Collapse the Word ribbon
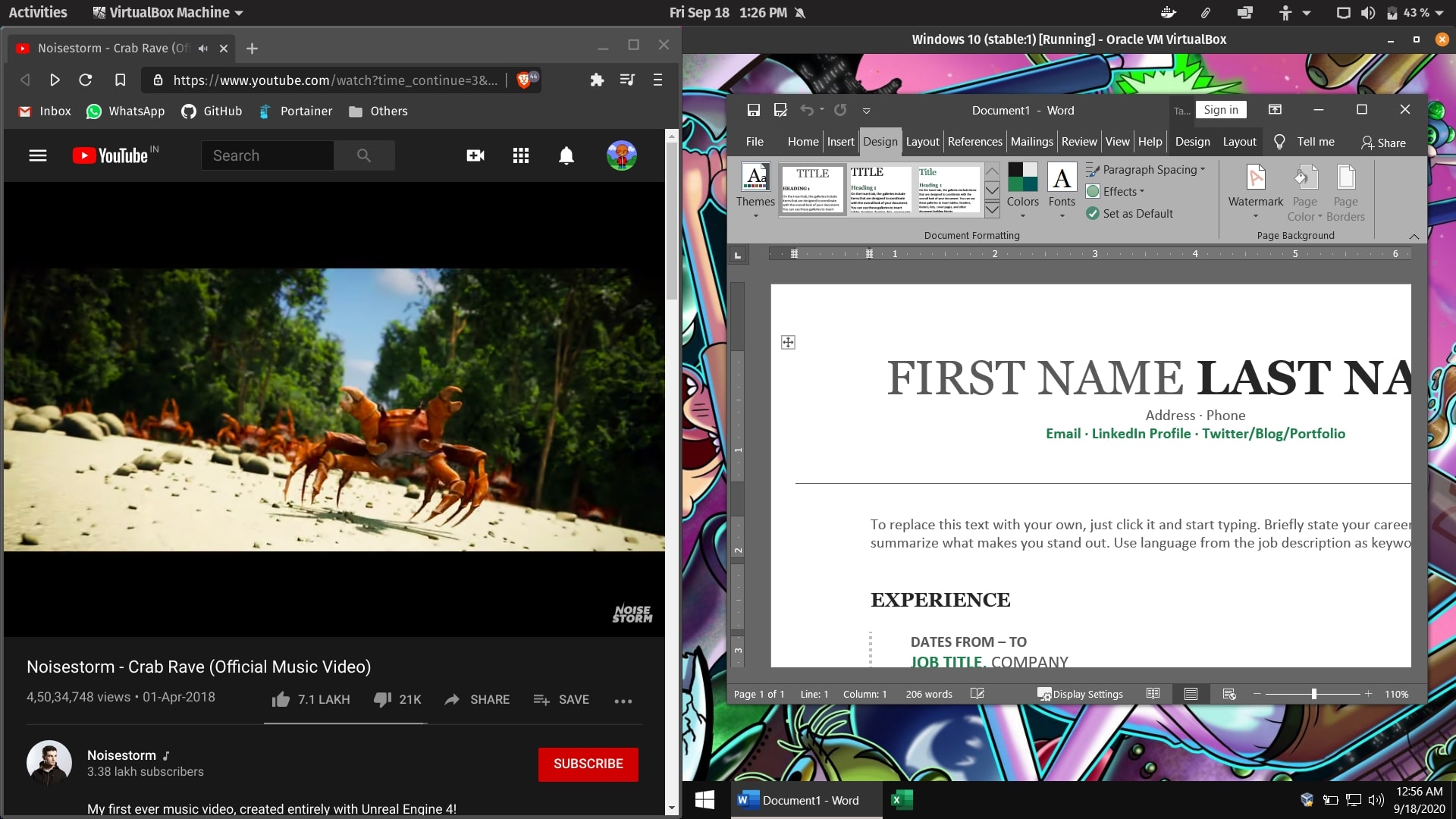Screen dimensions: 1456x819 point(1414,237)
